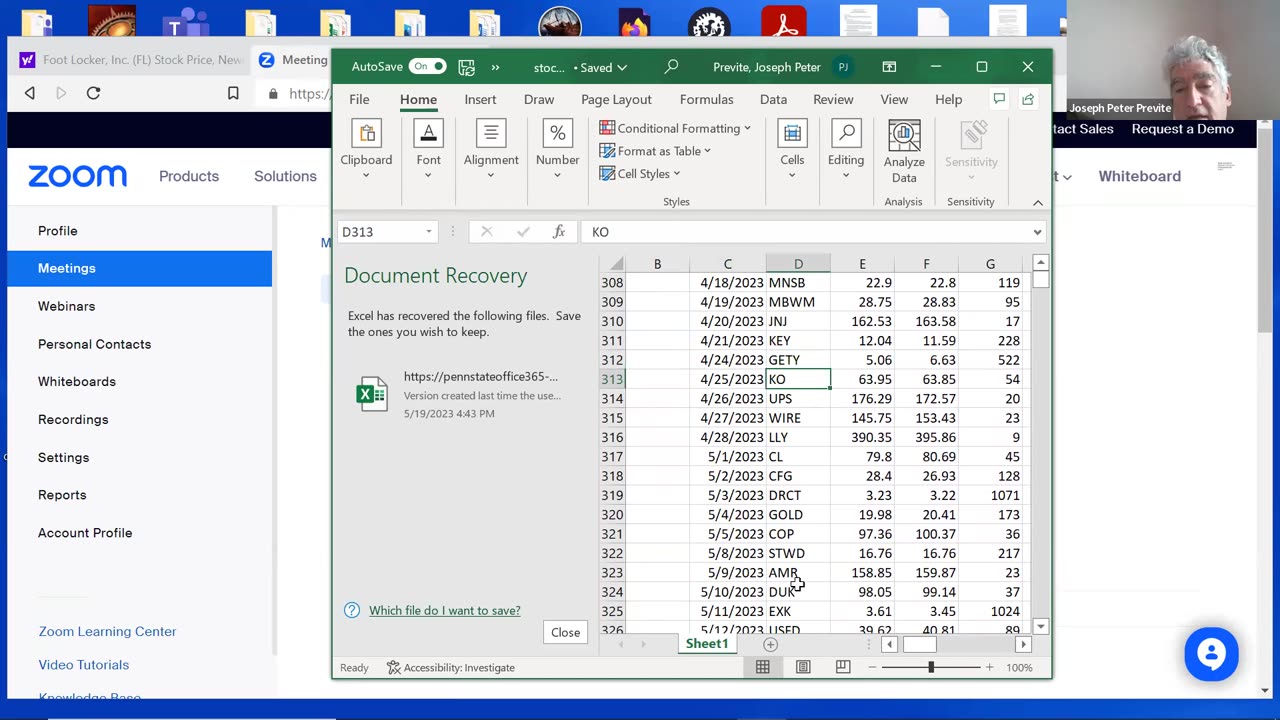Click the zoom in plus button
Screen dimensions: 1280x720
[989, 667]
